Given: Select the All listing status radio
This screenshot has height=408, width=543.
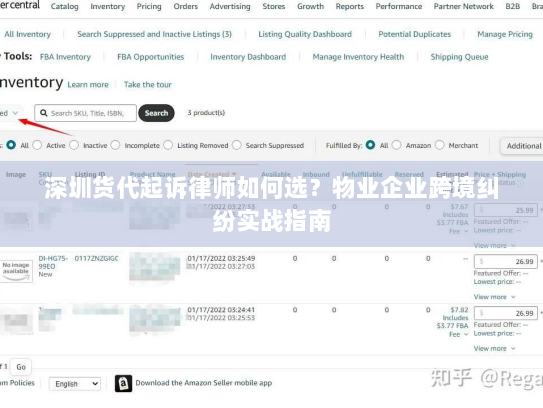Looking at the screenshot, I should 11,145.
